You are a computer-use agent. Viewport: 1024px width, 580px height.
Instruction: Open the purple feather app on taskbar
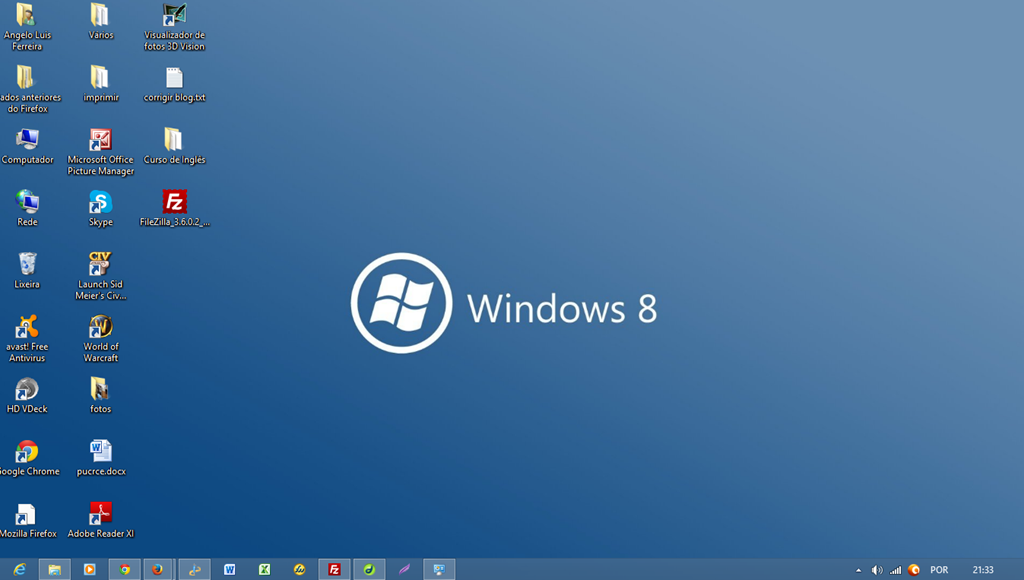click(x=404, y=570)
